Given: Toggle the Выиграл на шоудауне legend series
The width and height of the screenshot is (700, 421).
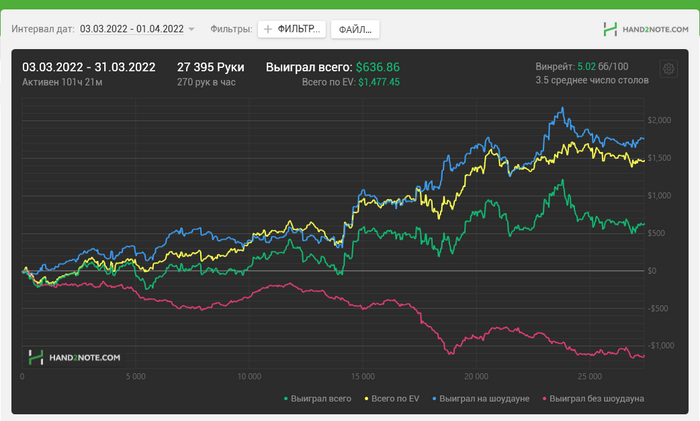Looking at the screenshot, I should pos(481,399).
